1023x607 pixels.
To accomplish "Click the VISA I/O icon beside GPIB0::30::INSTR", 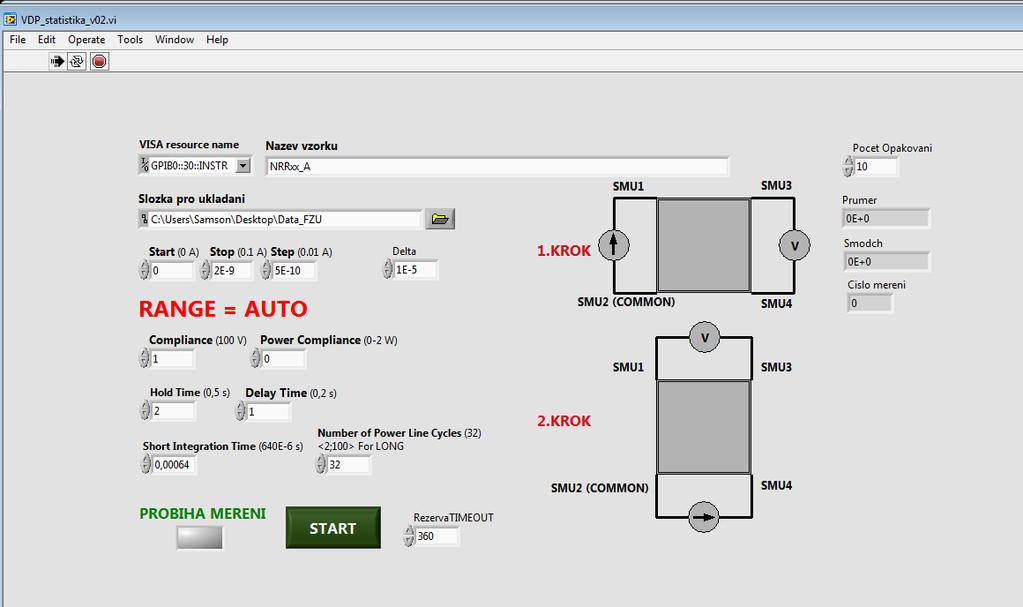I will pos(144,165).
